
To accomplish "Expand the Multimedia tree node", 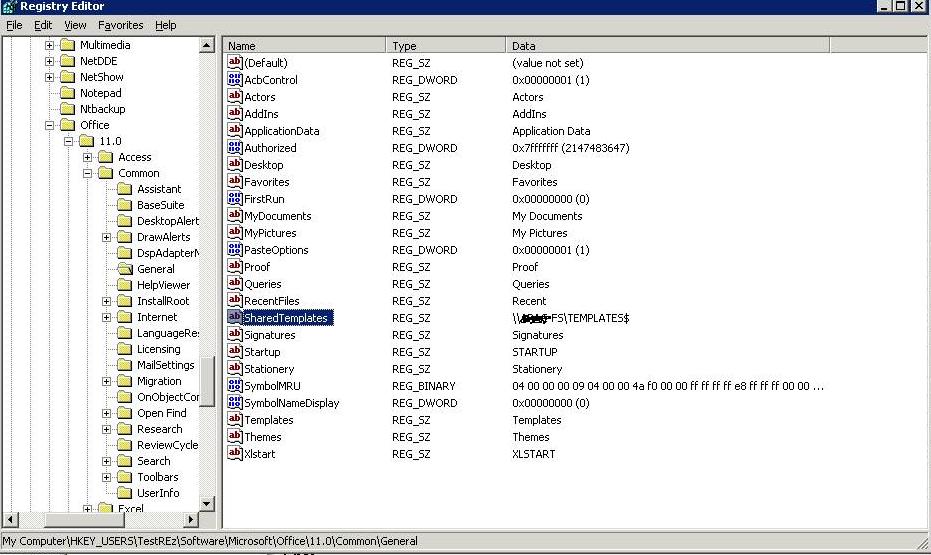I will pyautogui.click(x=49, y=45).
